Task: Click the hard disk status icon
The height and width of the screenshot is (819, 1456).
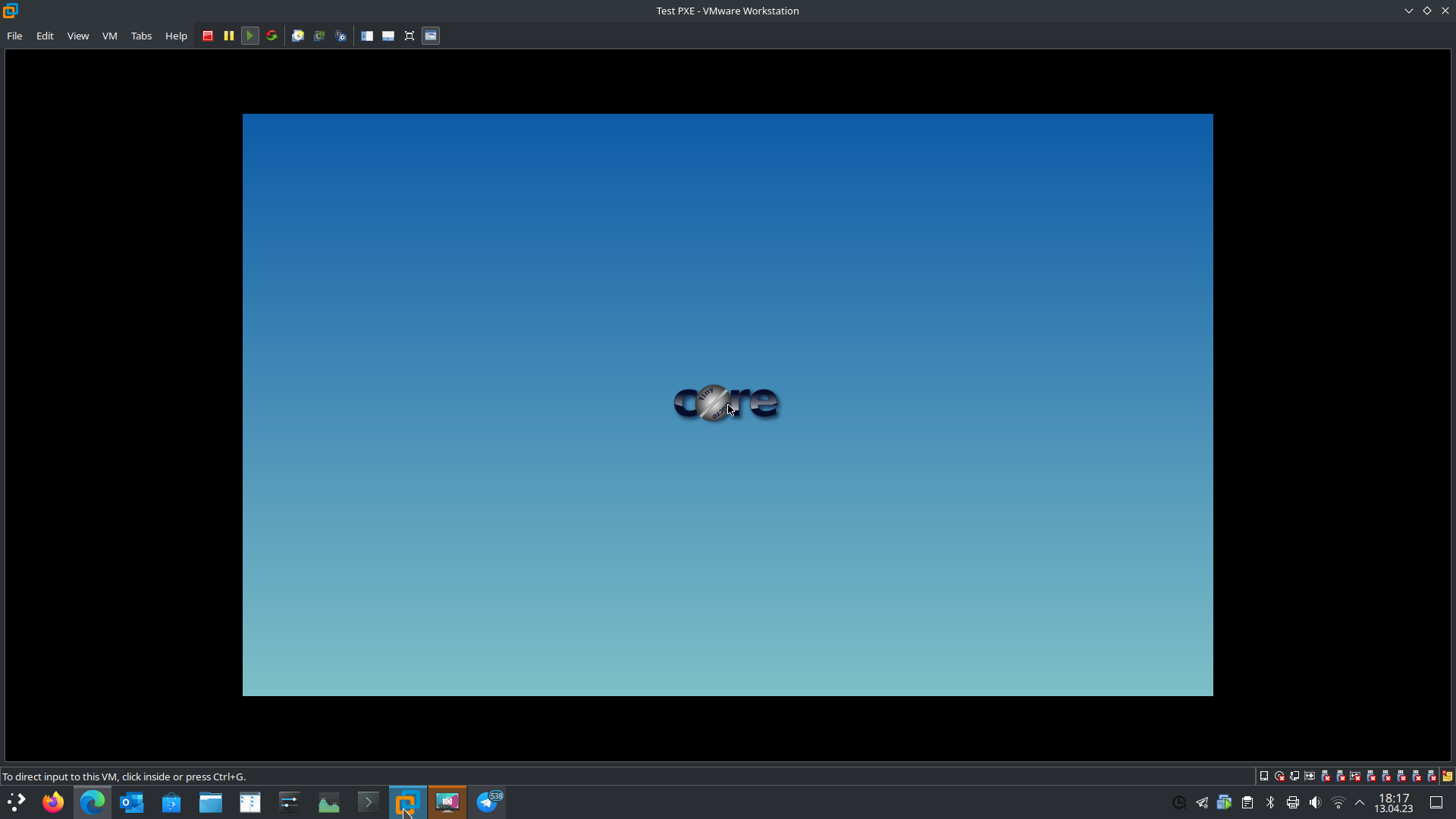Action: 1264,776
